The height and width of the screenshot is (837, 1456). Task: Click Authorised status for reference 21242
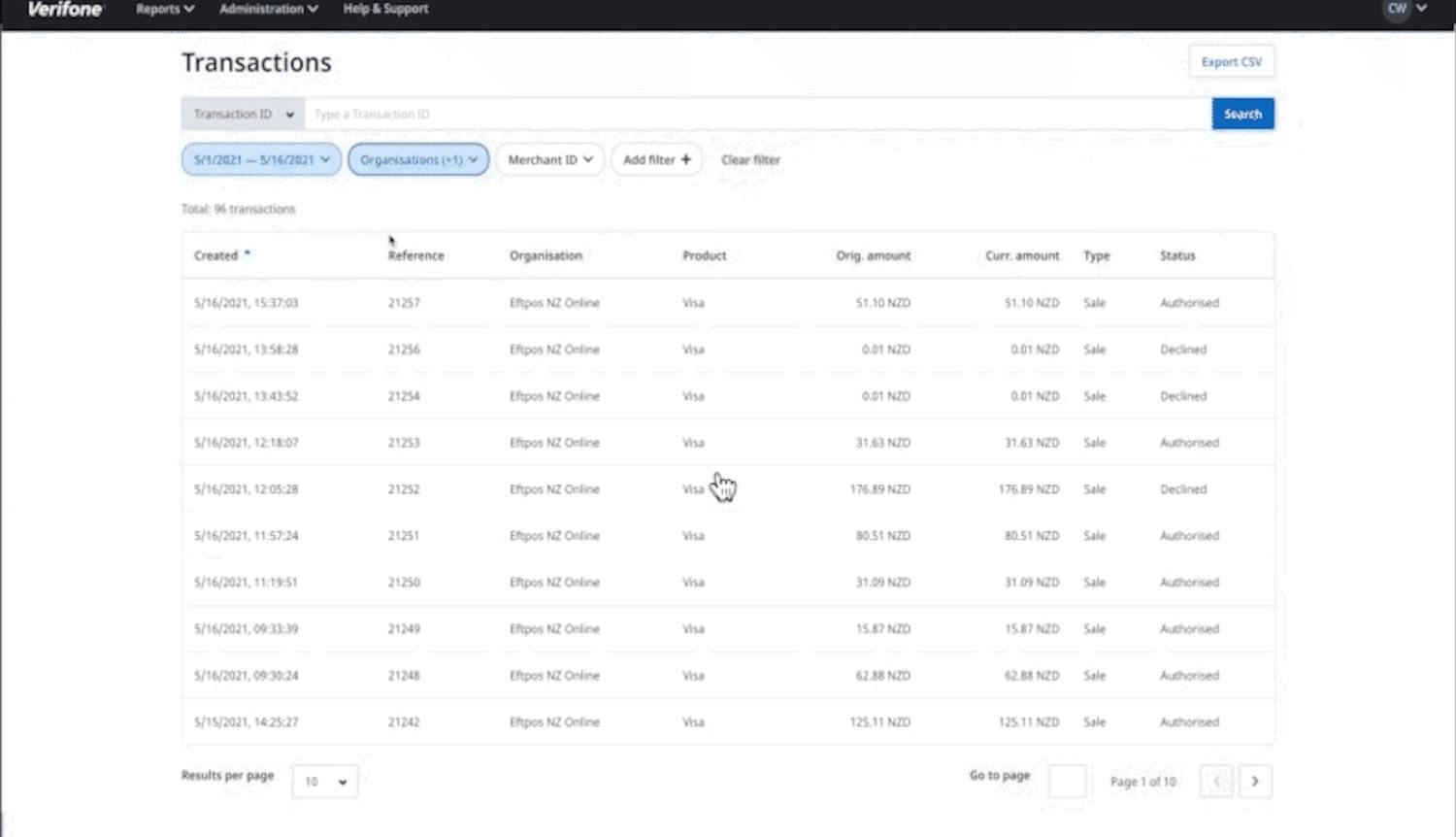coord(1189,722)
